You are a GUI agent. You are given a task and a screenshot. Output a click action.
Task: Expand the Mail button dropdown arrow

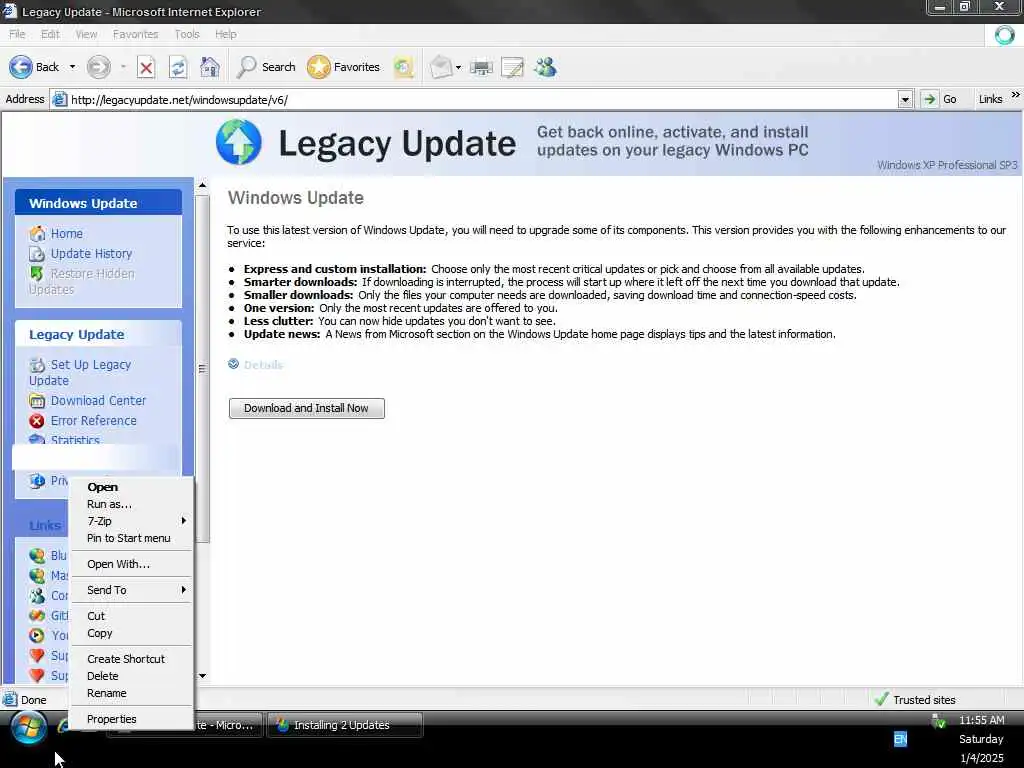pyautogui.click(x=458, y=67)
